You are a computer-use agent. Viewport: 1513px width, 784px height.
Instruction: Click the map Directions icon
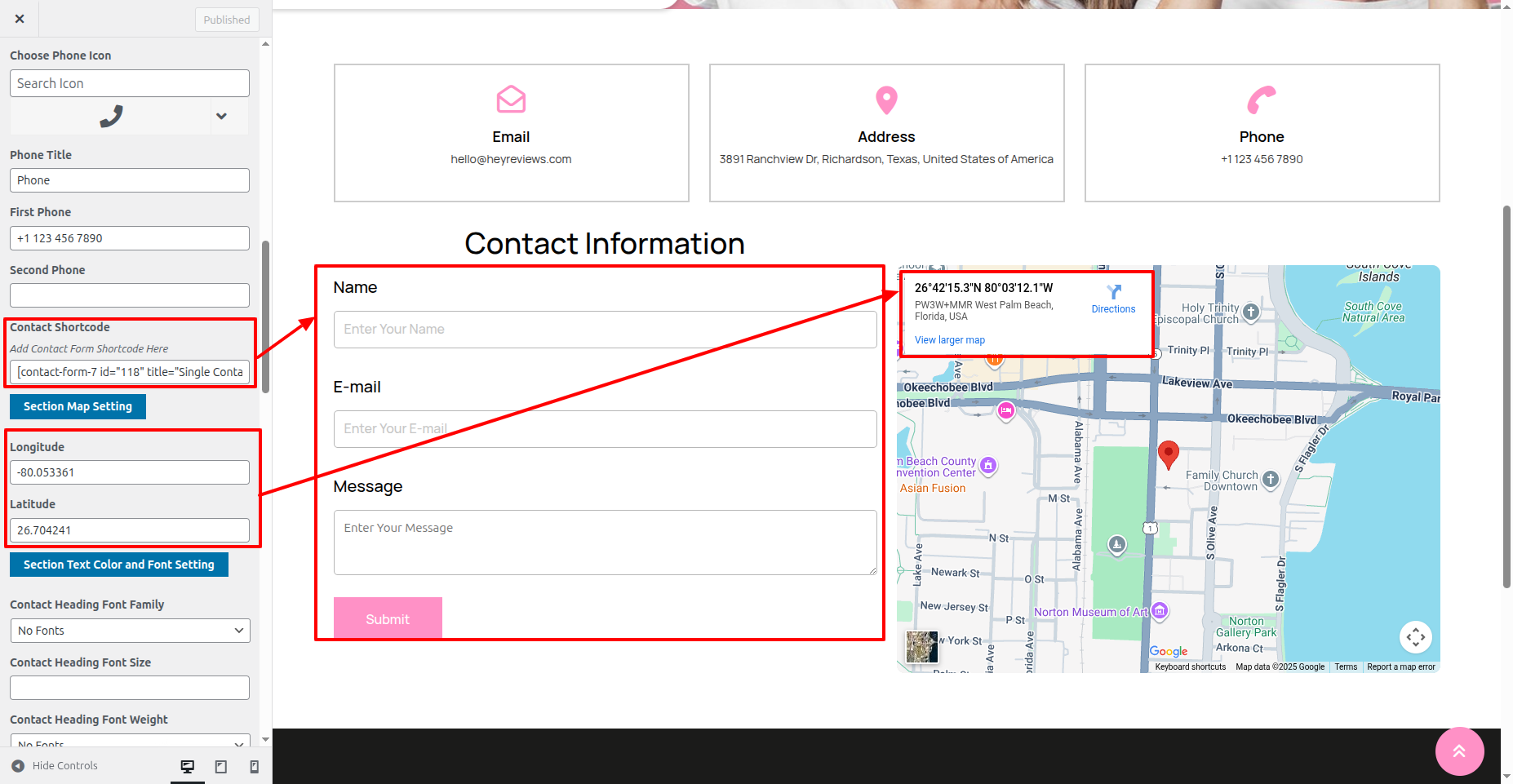(x=1114, y=292)
